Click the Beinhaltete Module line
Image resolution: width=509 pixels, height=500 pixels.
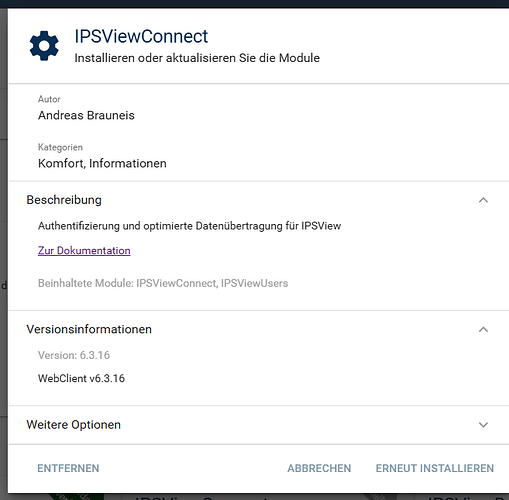click(x=163, y=283)
